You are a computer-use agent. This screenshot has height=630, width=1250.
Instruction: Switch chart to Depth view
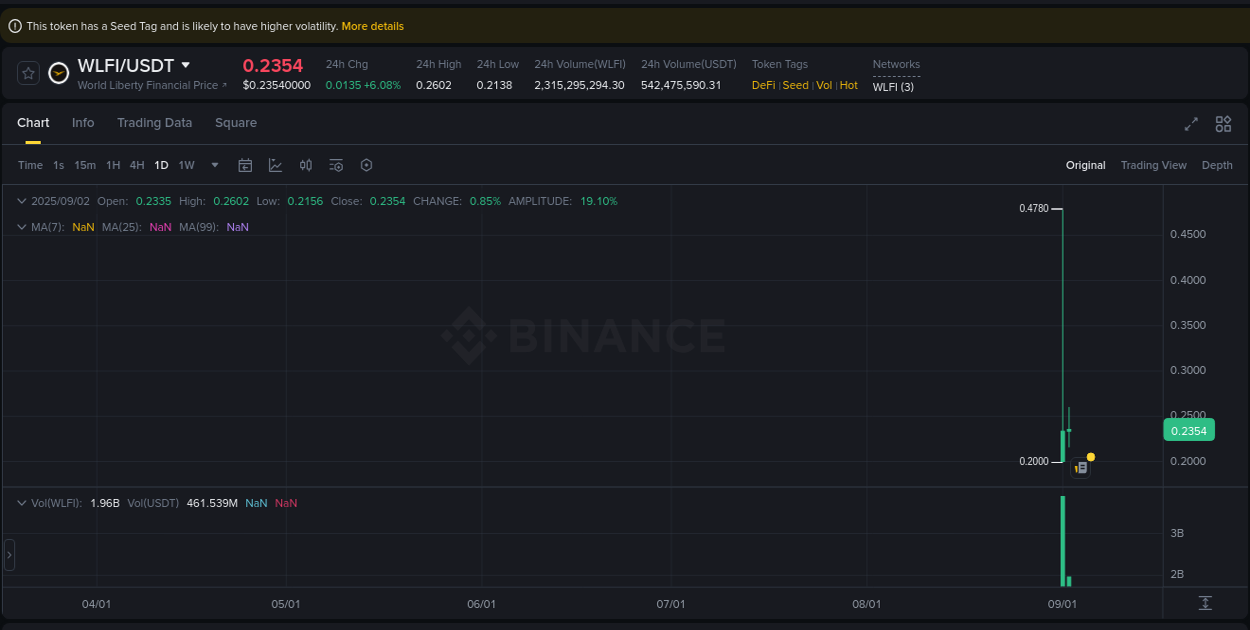(x=1217, y=165)
